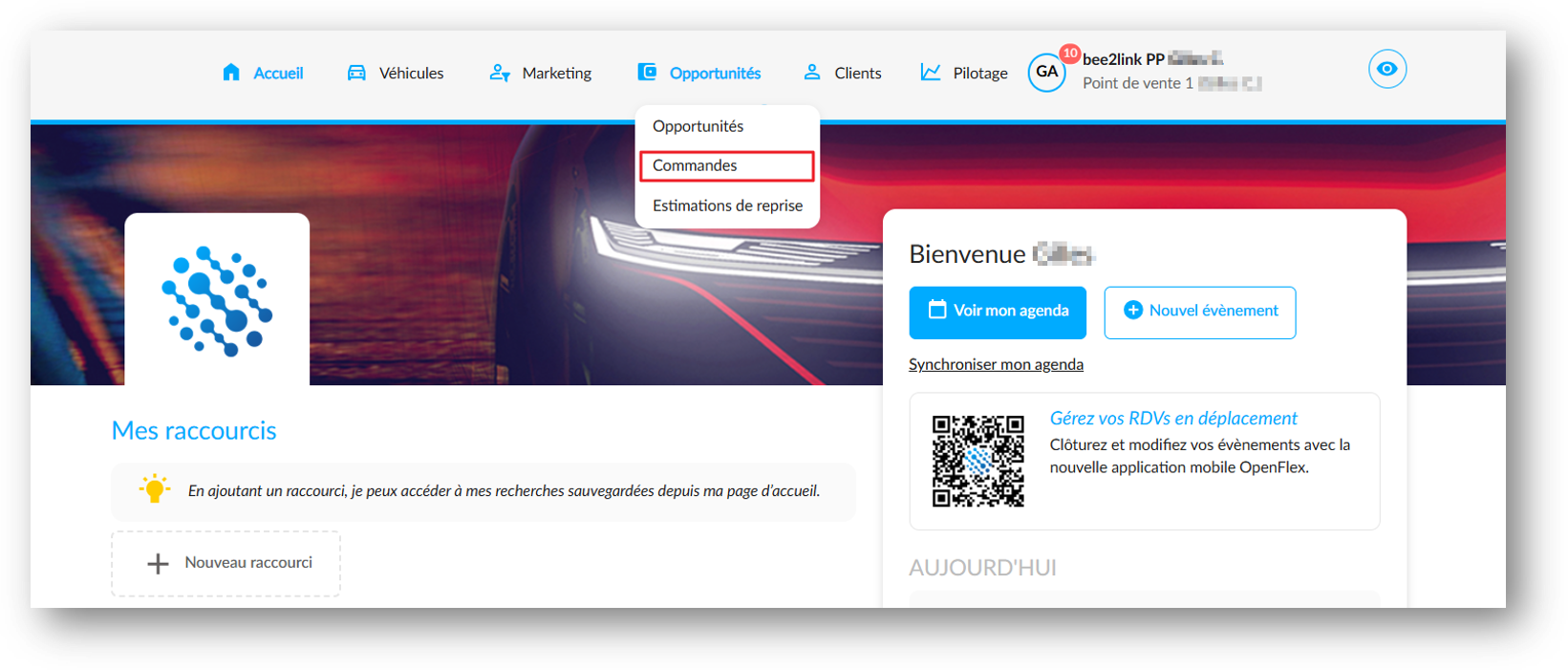The width and height of the screenshot is (1568, 670).
Task: Select Estimations de reprise menu entry
Action: [x=727, y=205]
